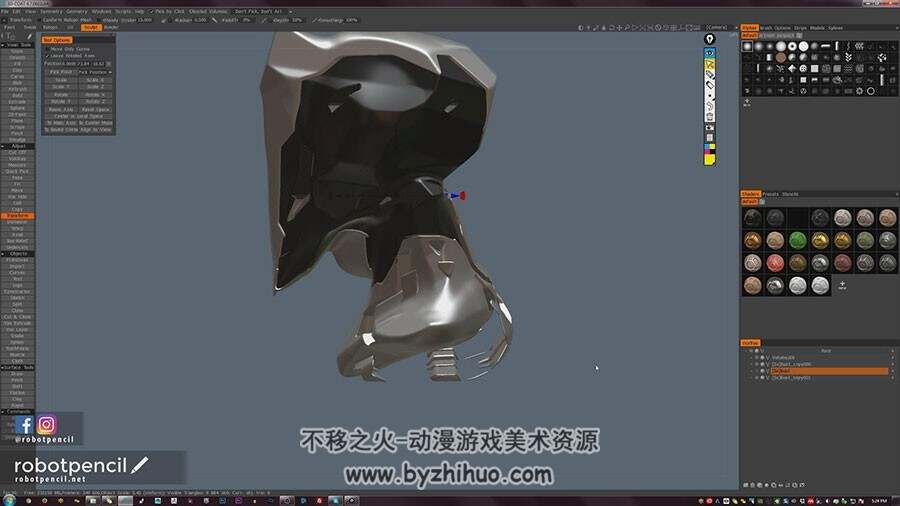The image size is (900, 506).
Task: Open the Geometry menu
Action: point(76,11)
